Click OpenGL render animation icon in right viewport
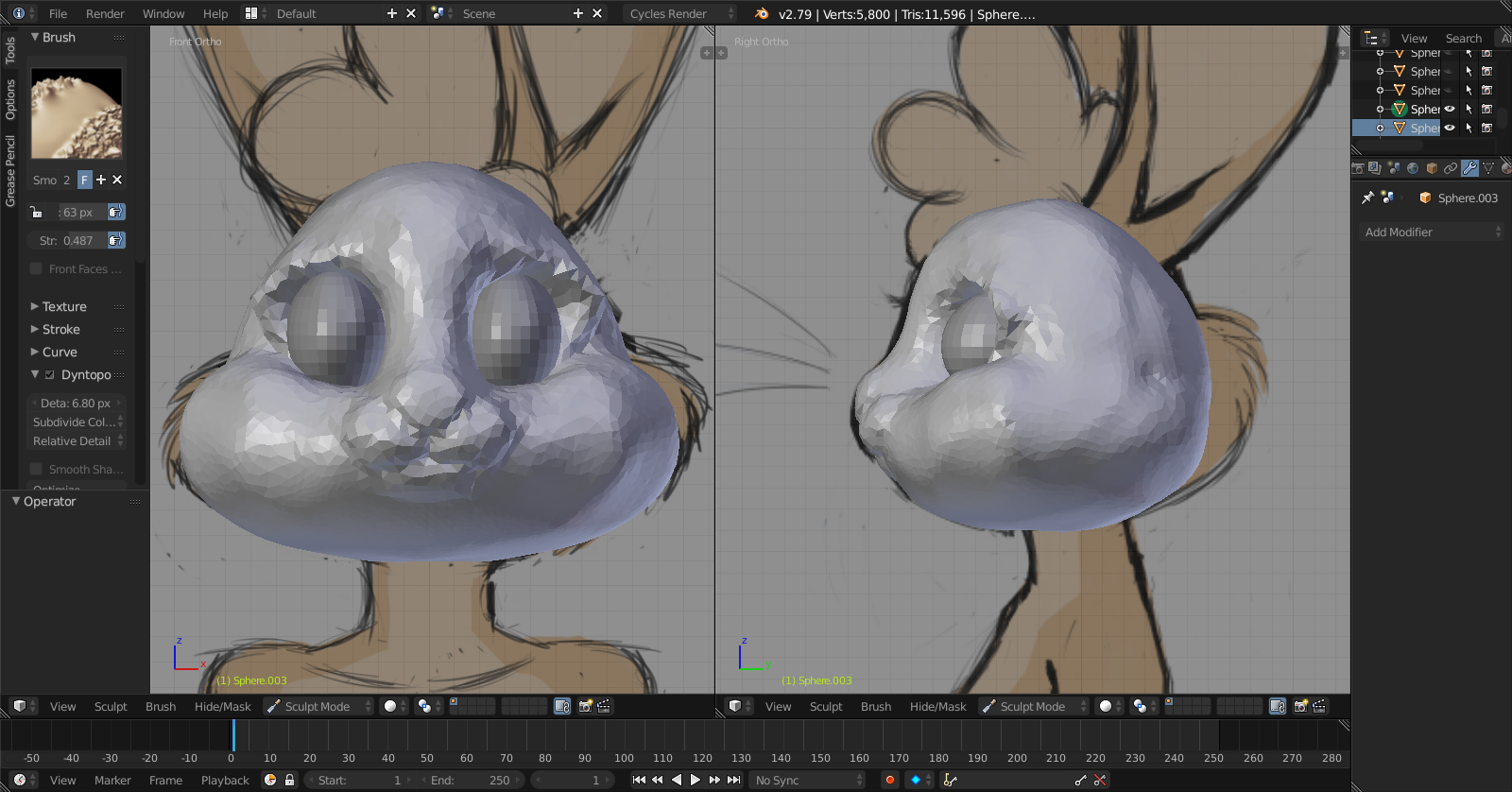Viewport: 1512px width, 792px height. tap(1319, 706)
